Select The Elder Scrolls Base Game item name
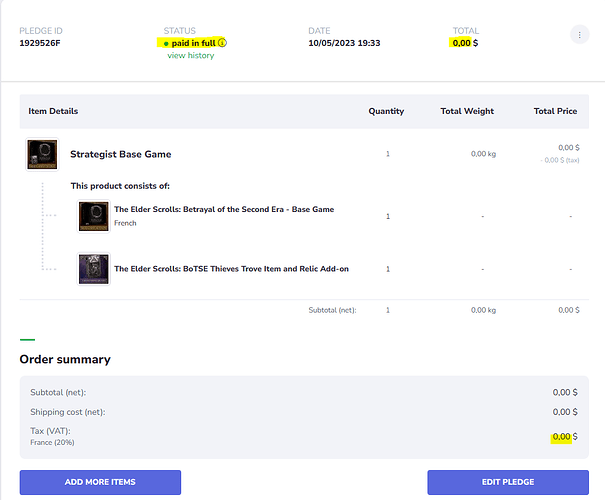The width and height of the screenshot is (605, 500). (224, 209)
